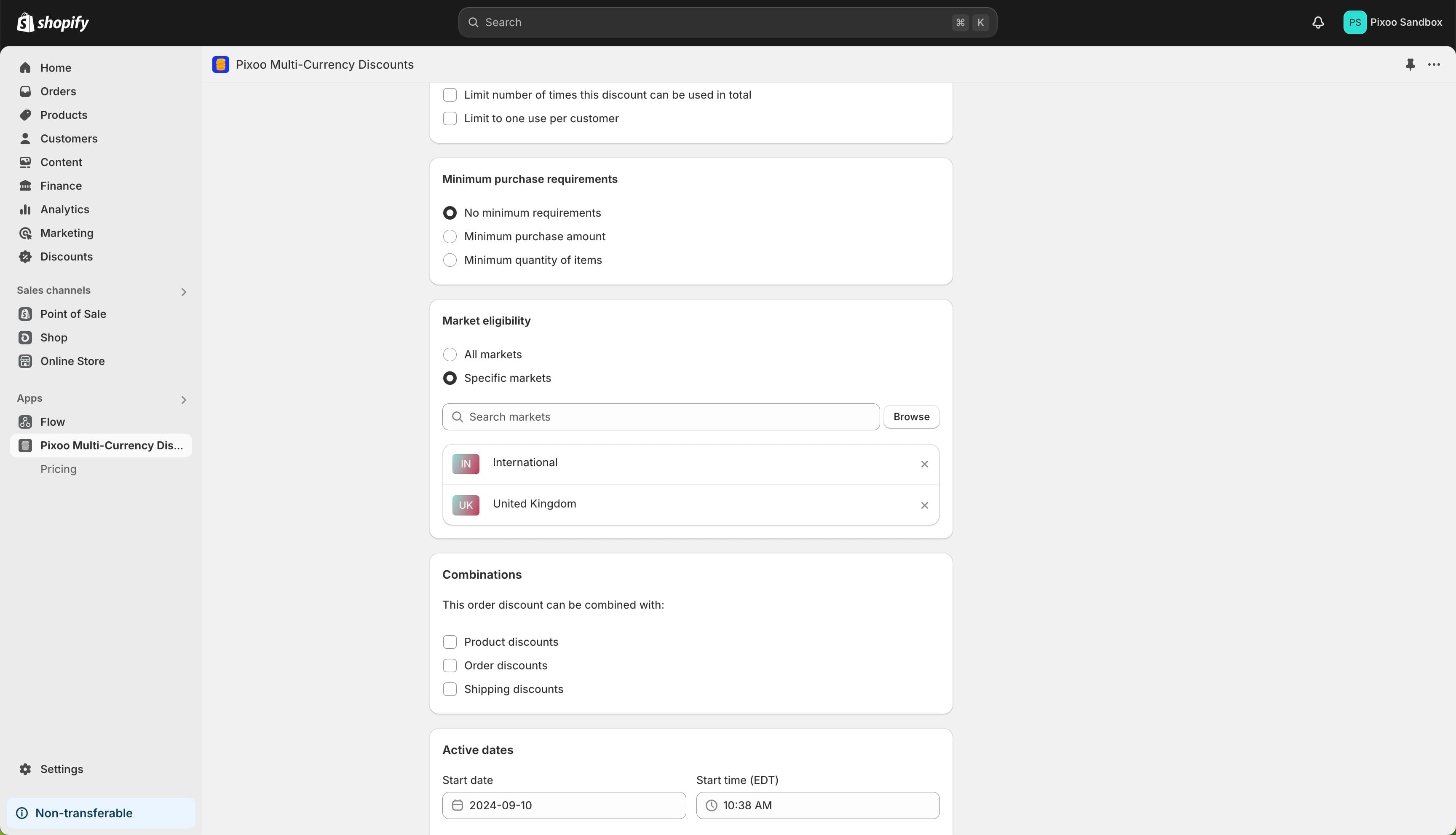Click the Products tag icon

coord(25,115)
